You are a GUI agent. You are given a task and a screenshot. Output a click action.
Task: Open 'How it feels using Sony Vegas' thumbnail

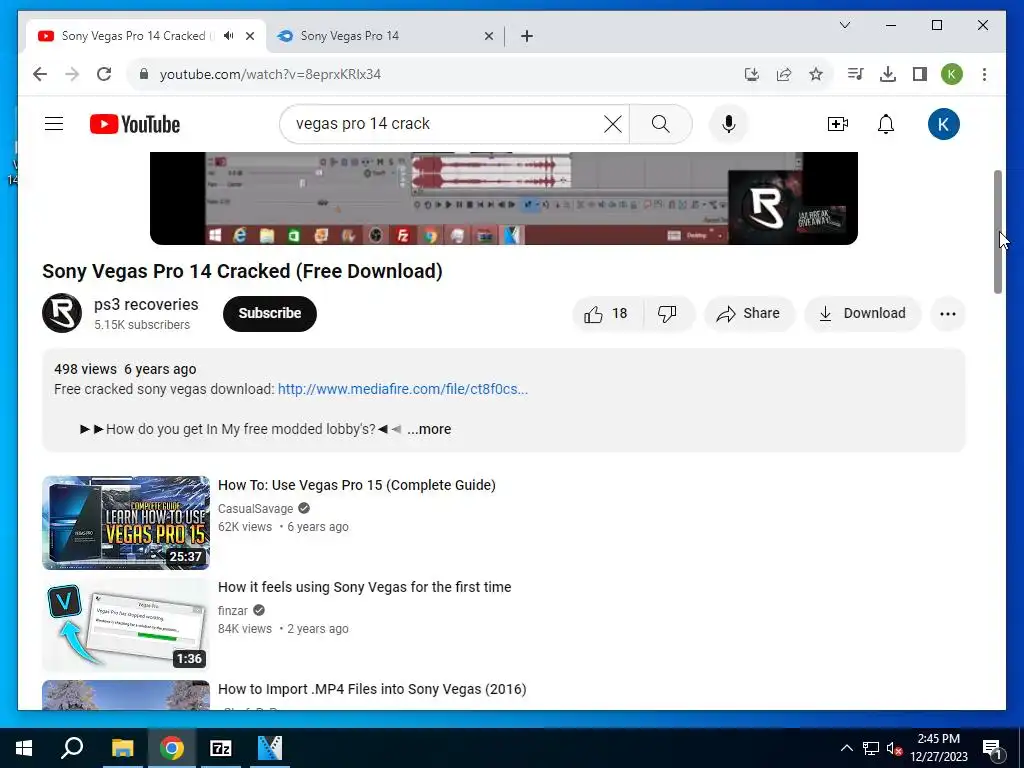point(126,624)
